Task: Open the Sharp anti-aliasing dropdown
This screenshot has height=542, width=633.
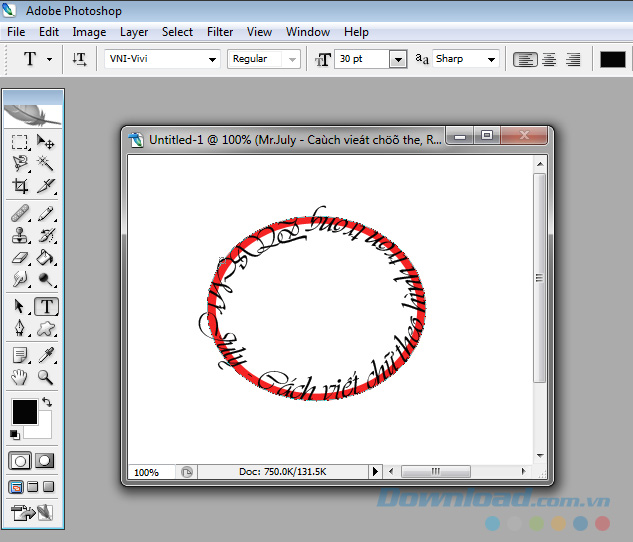Action: 491,60
